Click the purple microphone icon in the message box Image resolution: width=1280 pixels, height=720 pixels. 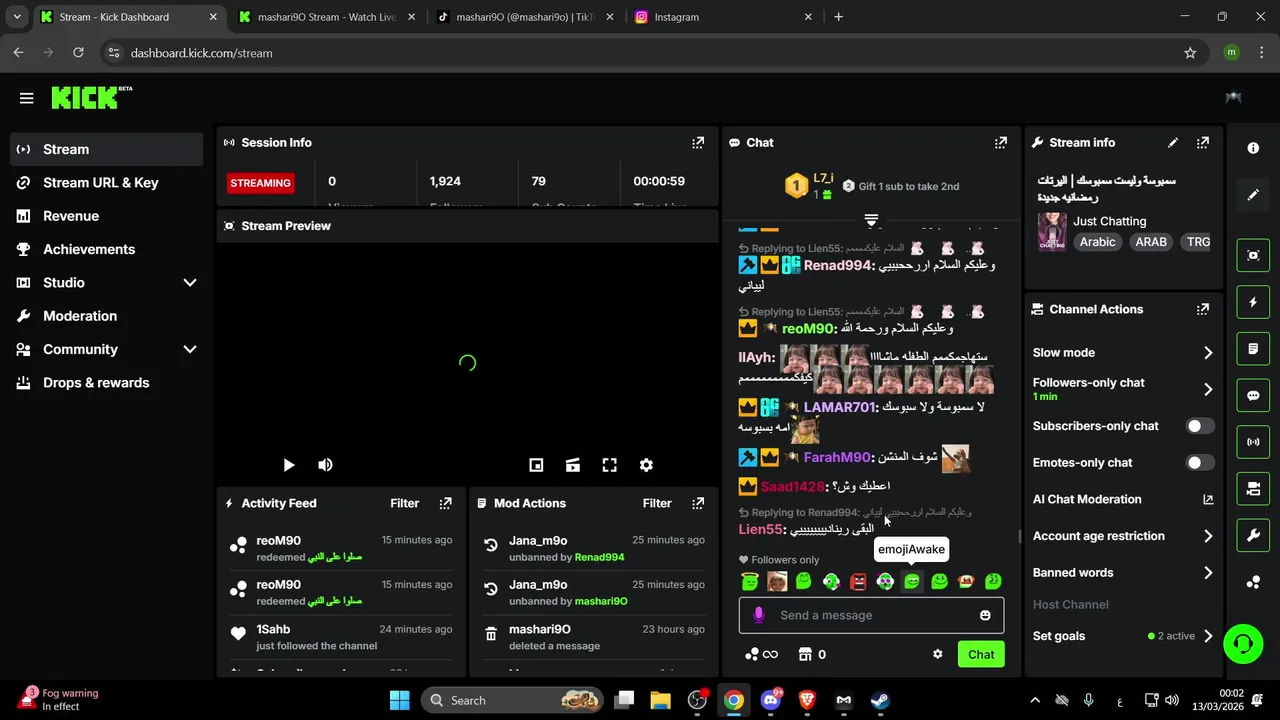tap(758, 615)
